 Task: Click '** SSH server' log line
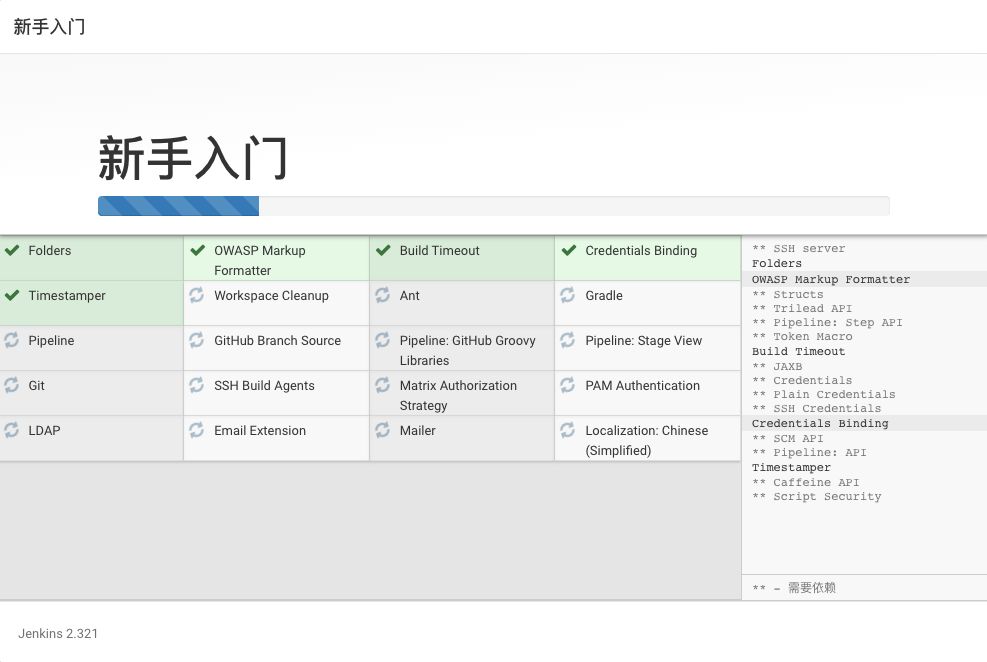coord(799,249)
